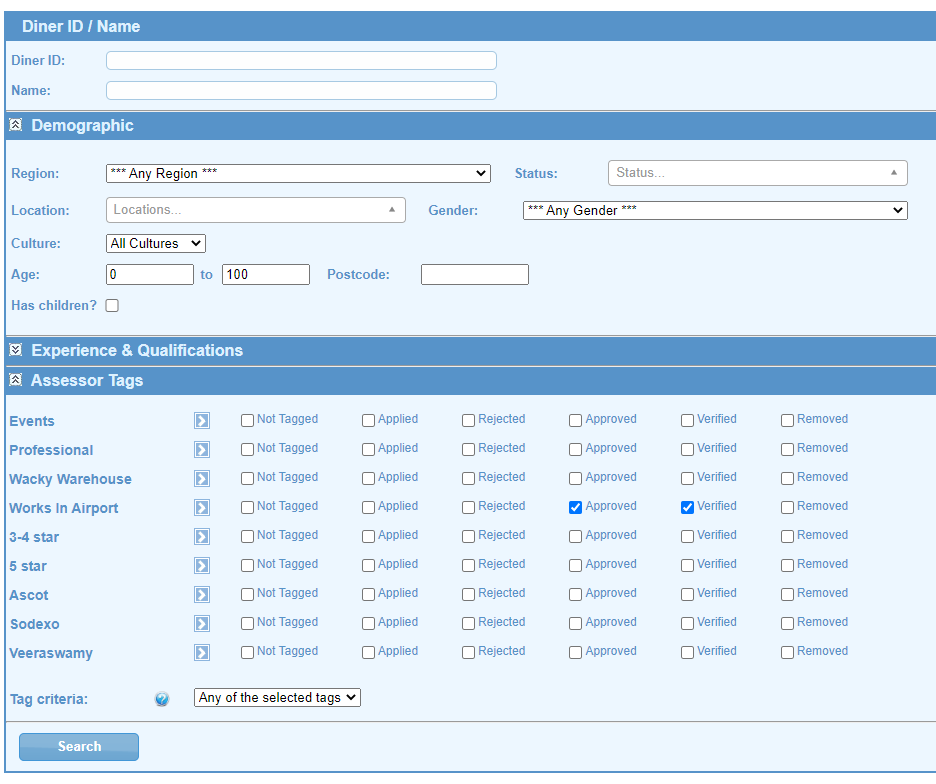This screenshot has width=936, height=784.
Task: Collapse the Demographic section header
Action: pyautogui.click(x=16, y=125)
